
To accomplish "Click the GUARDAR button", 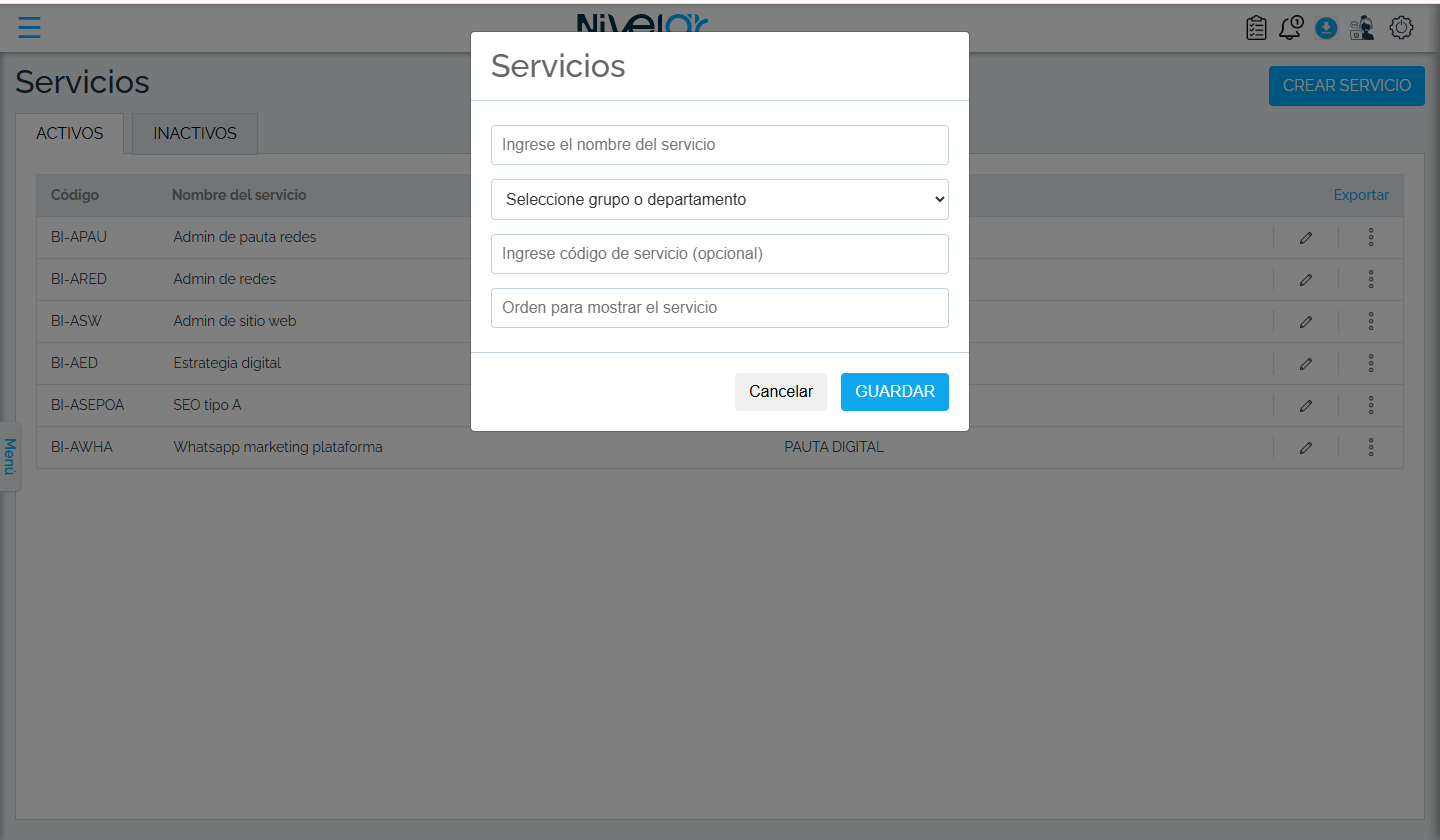I will tap(895, 392).
